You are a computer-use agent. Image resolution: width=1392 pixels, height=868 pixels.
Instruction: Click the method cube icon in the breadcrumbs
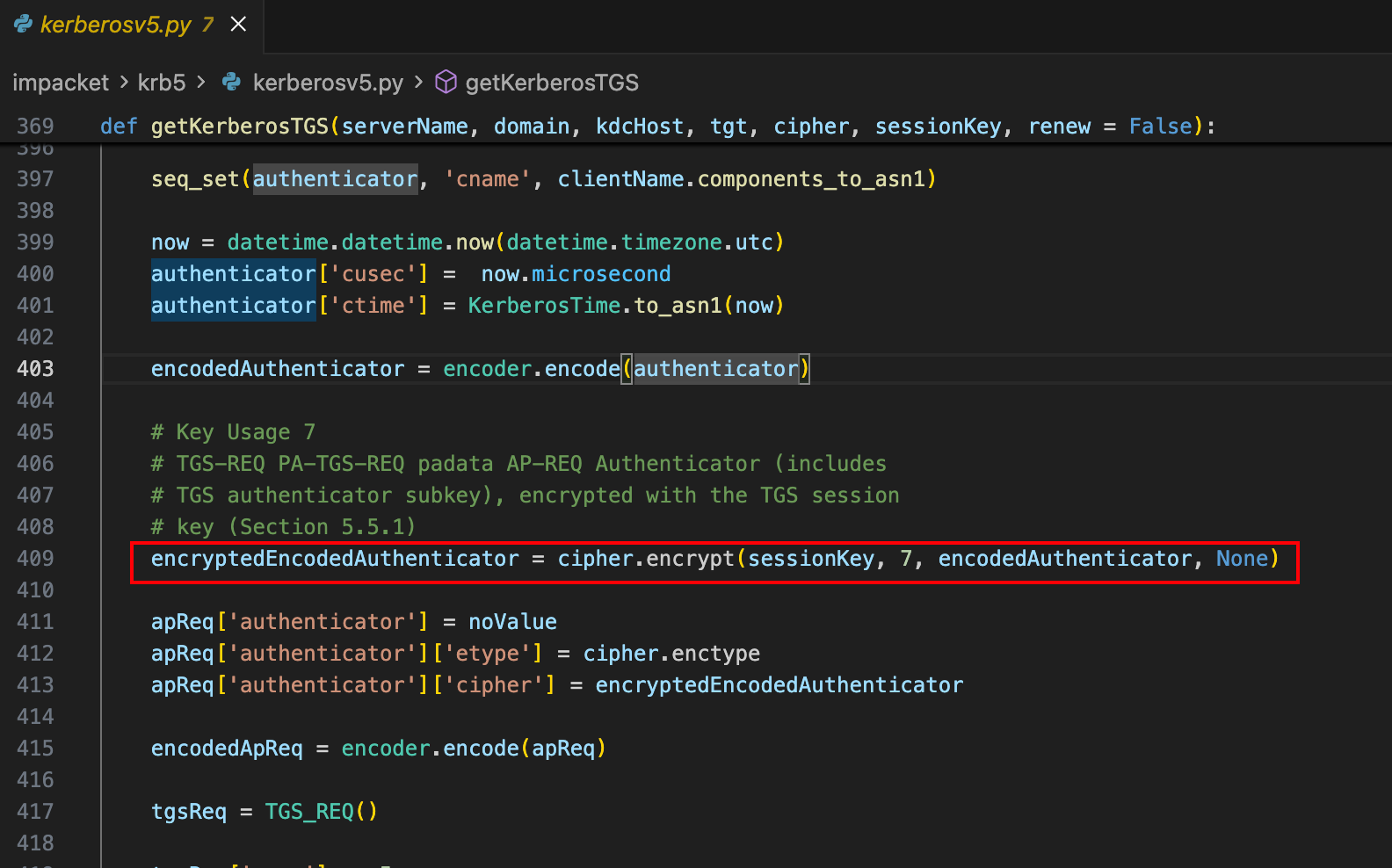pos(446,83)
